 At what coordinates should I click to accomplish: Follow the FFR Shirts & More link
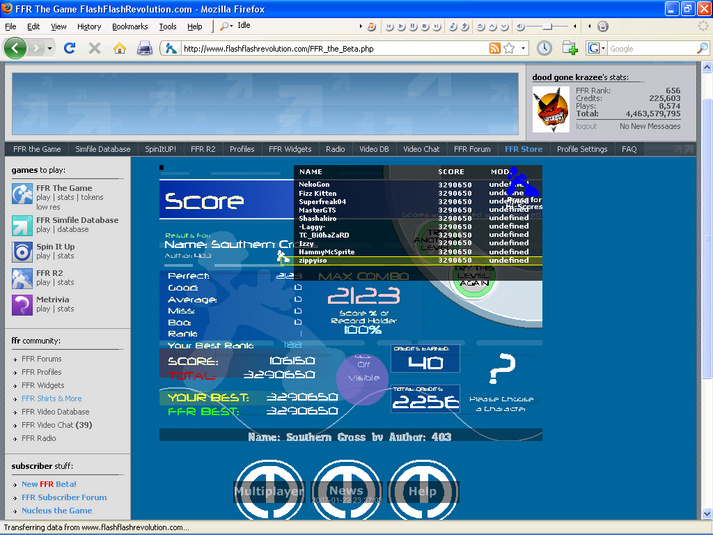tap(52, 399)
